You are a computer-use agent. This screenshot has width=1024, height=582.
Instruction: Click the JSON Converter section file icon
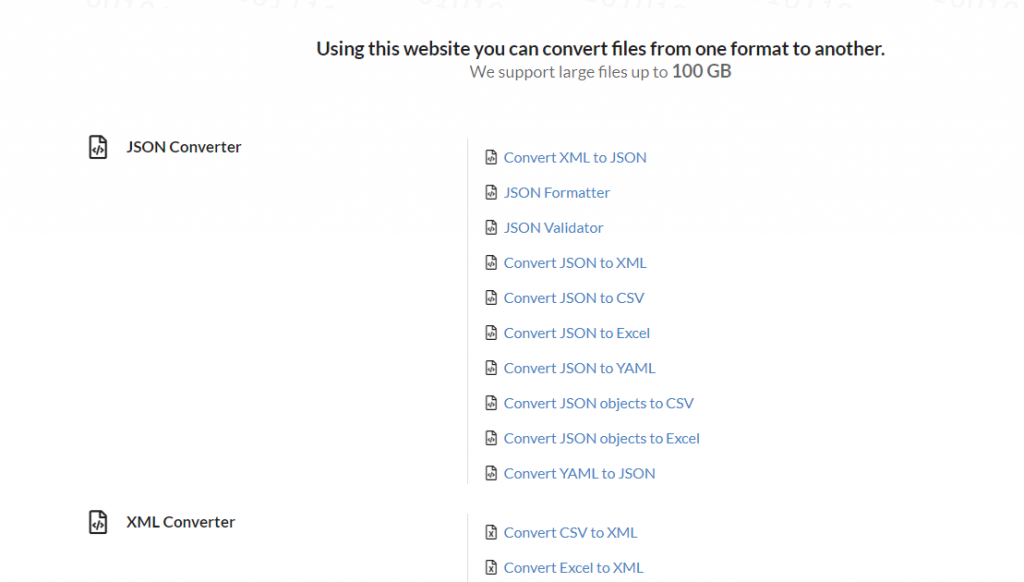tap(97, 146)
